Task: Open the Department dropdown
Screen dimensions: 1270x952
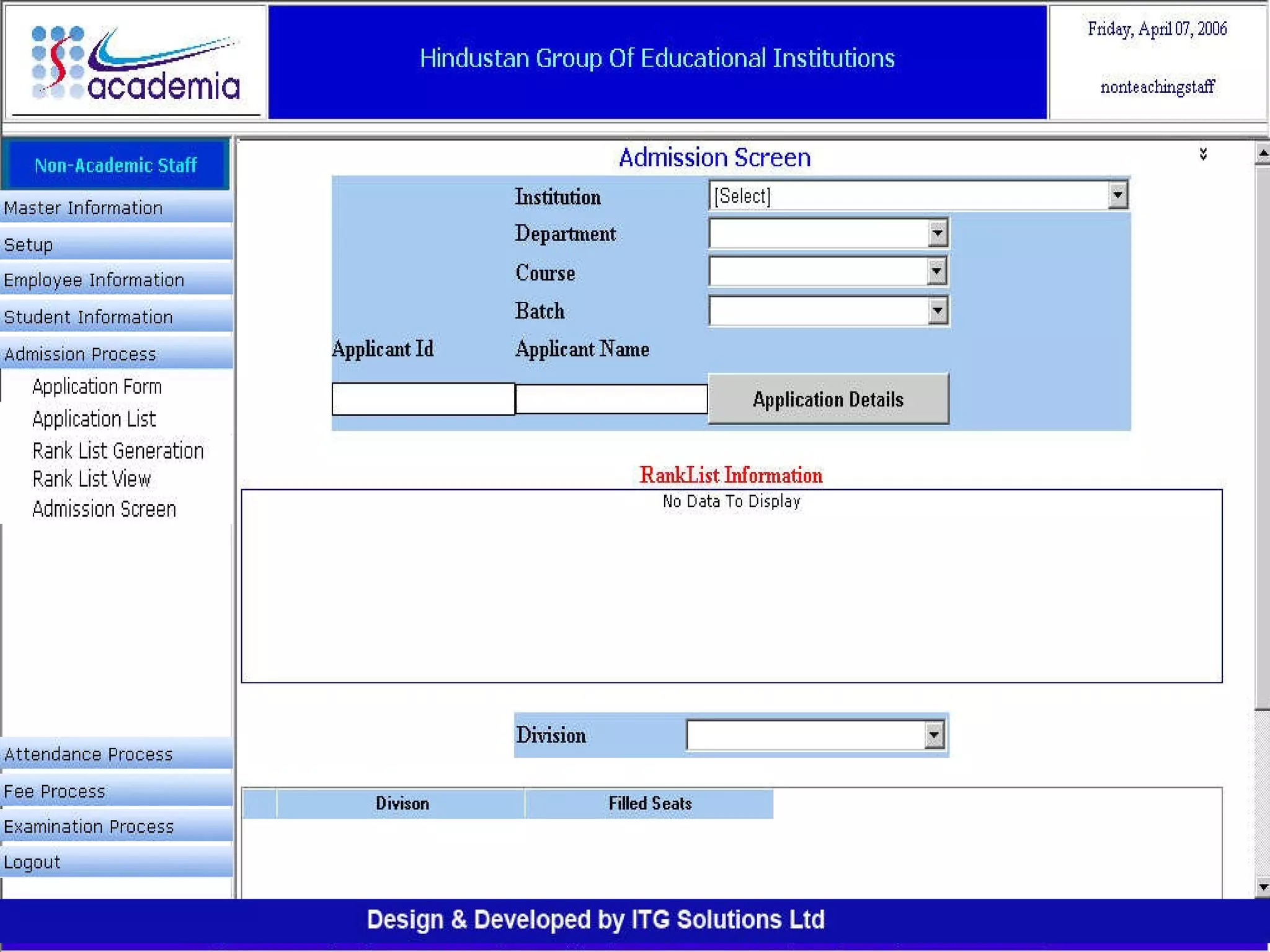Action: [x=937, y=234]
